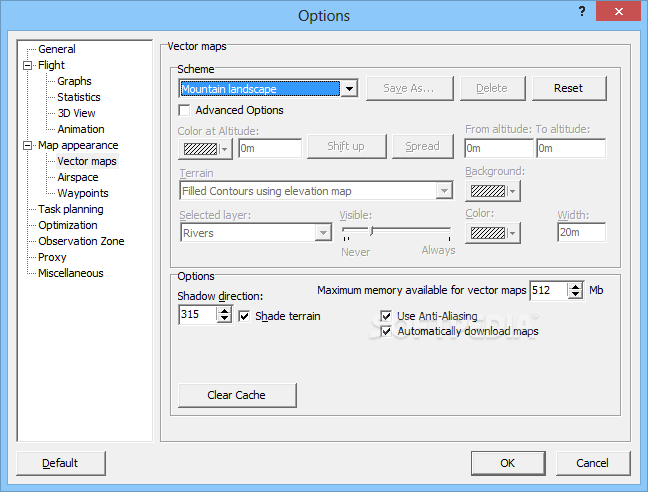Select Vector maps tree item
The image size is (648, 492).
[x=87, y=161]
